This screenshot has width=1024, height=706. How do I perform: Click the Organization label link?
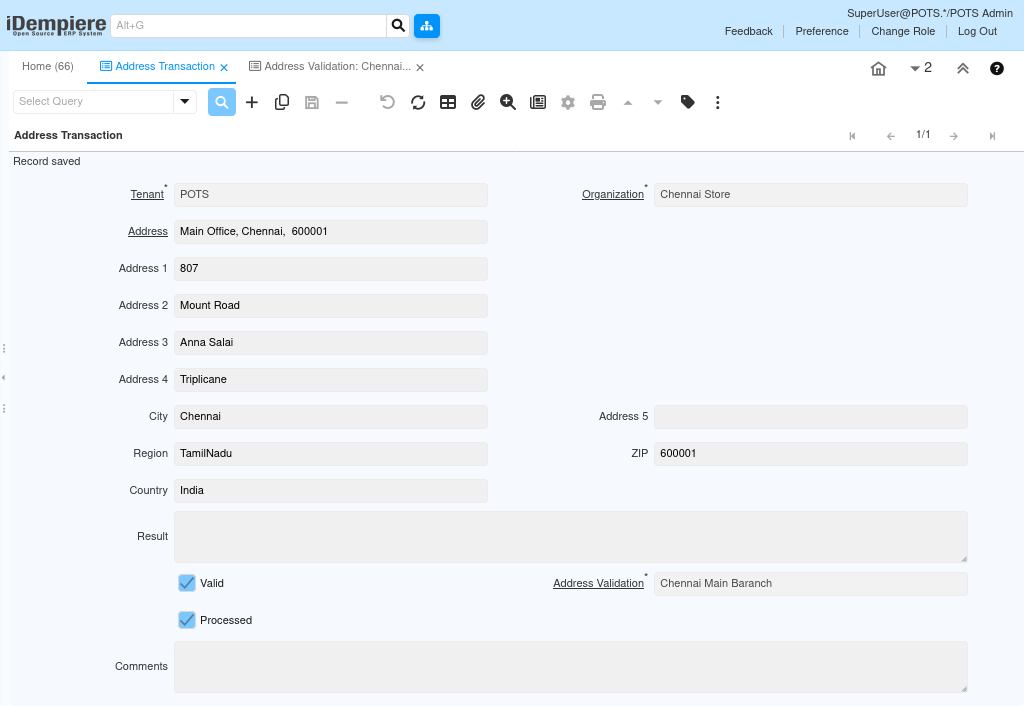coord(613,195)
